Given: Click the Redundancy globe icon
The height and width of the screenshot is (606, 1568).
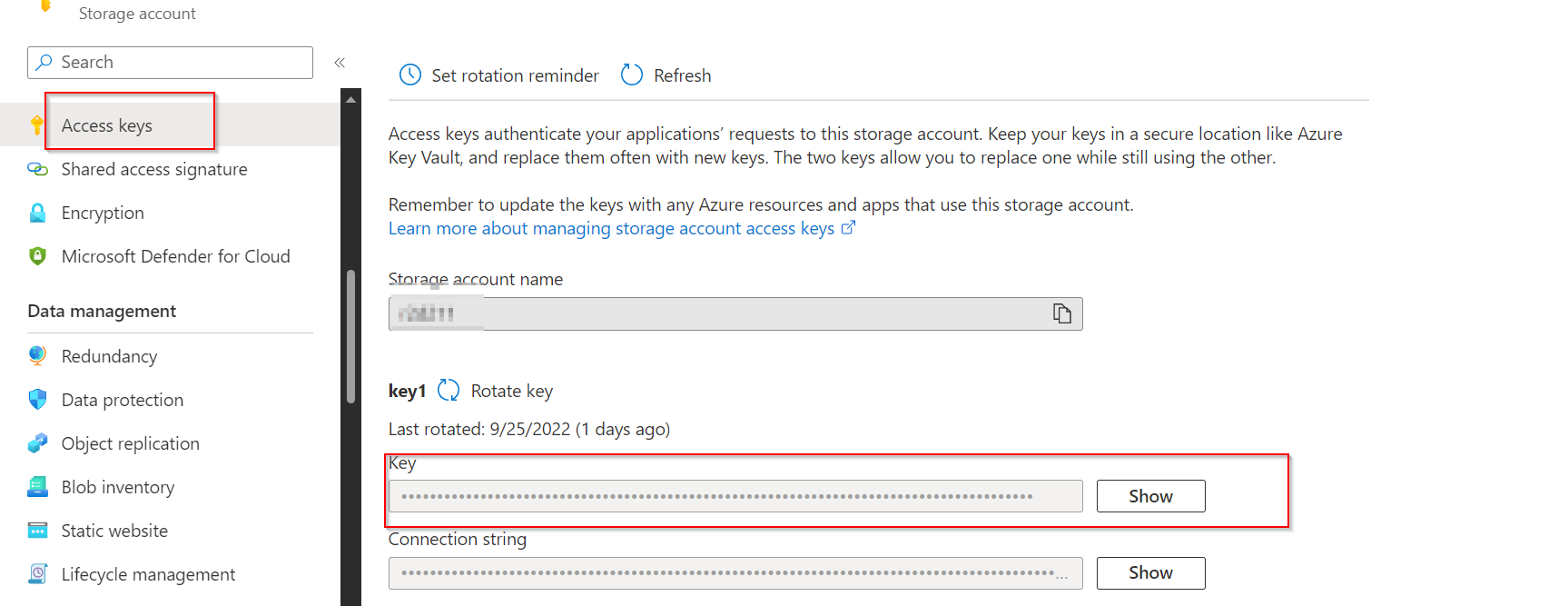Looking at the screenshot, I should click(x=37, y=356).
